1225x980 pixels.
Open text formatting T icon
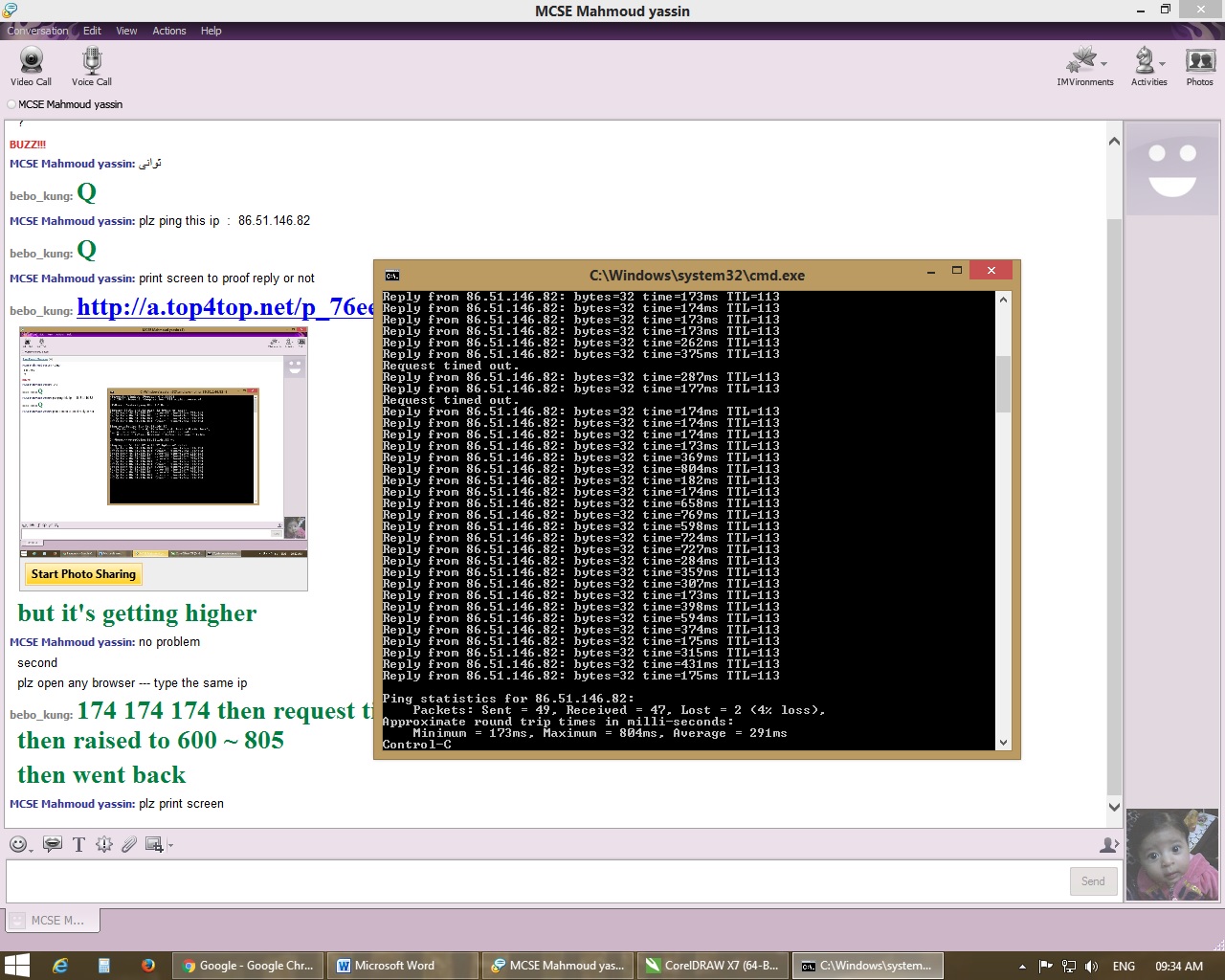(78, 844)
